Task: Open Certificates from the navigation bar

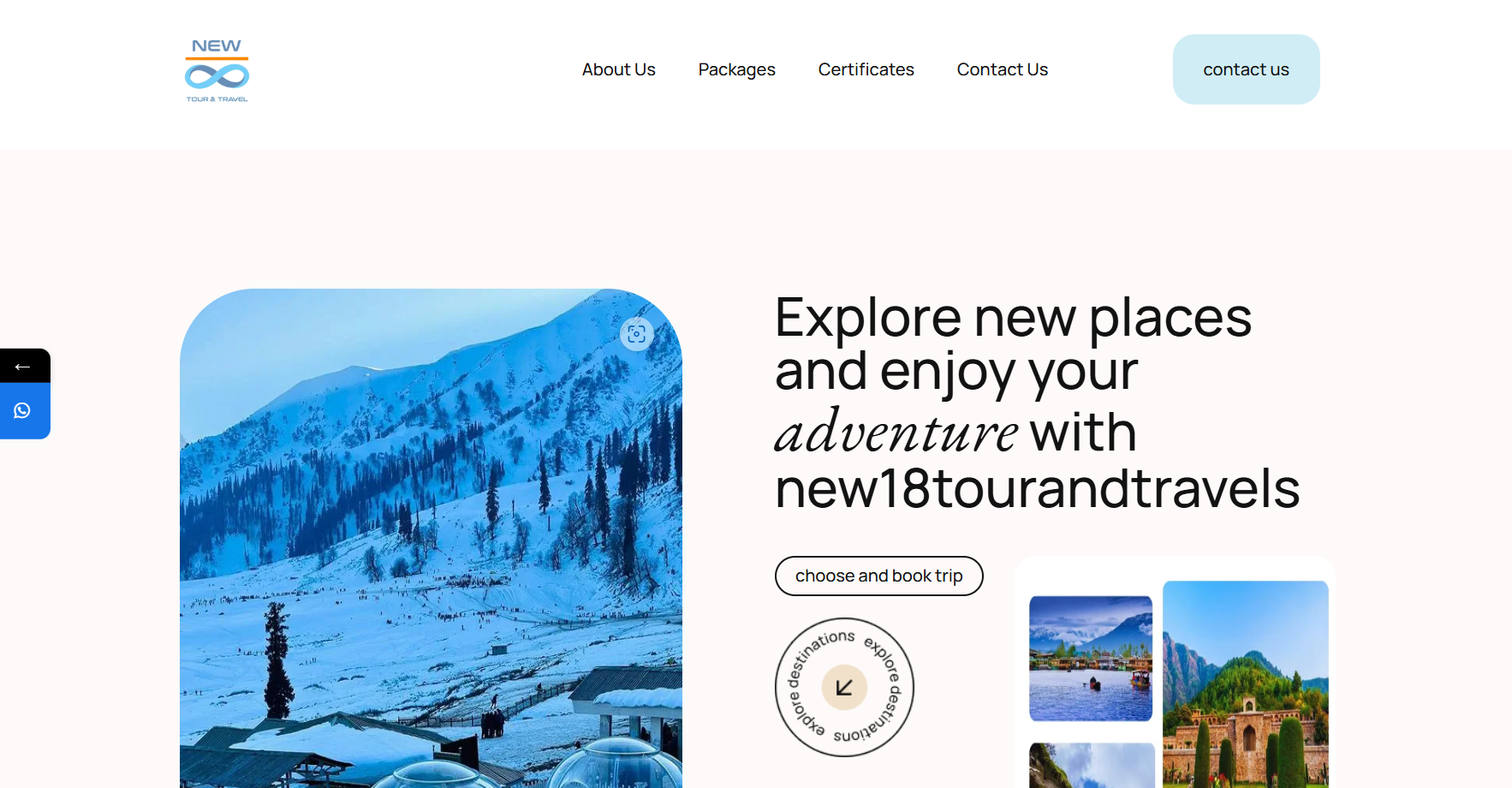Action: pos(866,69)
